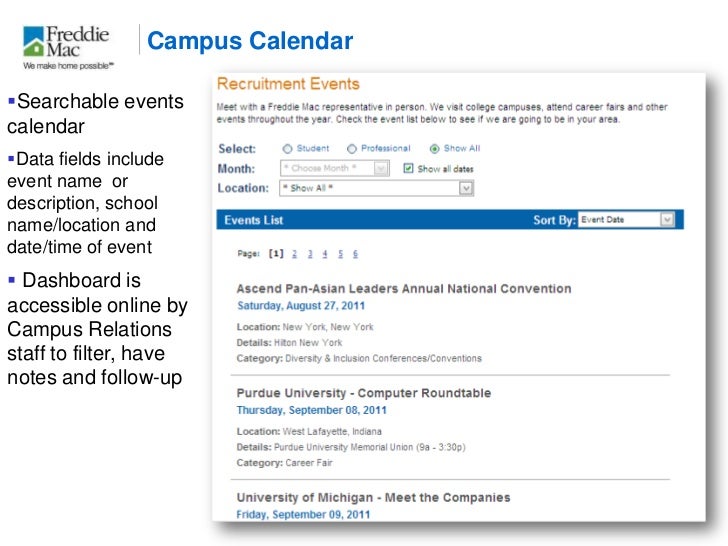The width and height of the screenshot is (728, 546).
Task: Open the Sort By Event Date dropdown
Action: pos(626,220)
